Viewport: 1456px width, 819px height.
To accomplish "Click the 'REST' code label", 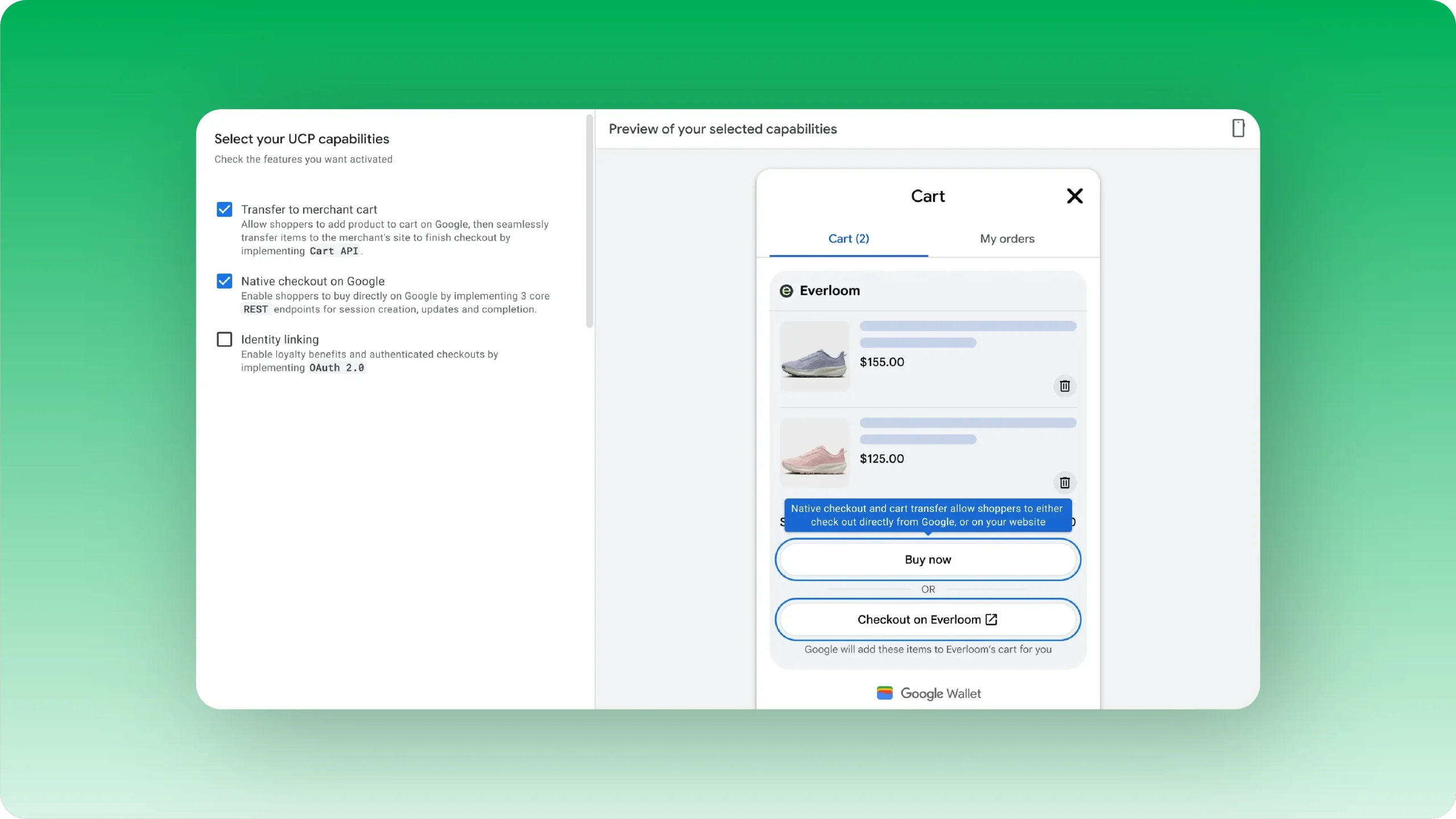I will point(255,309).
